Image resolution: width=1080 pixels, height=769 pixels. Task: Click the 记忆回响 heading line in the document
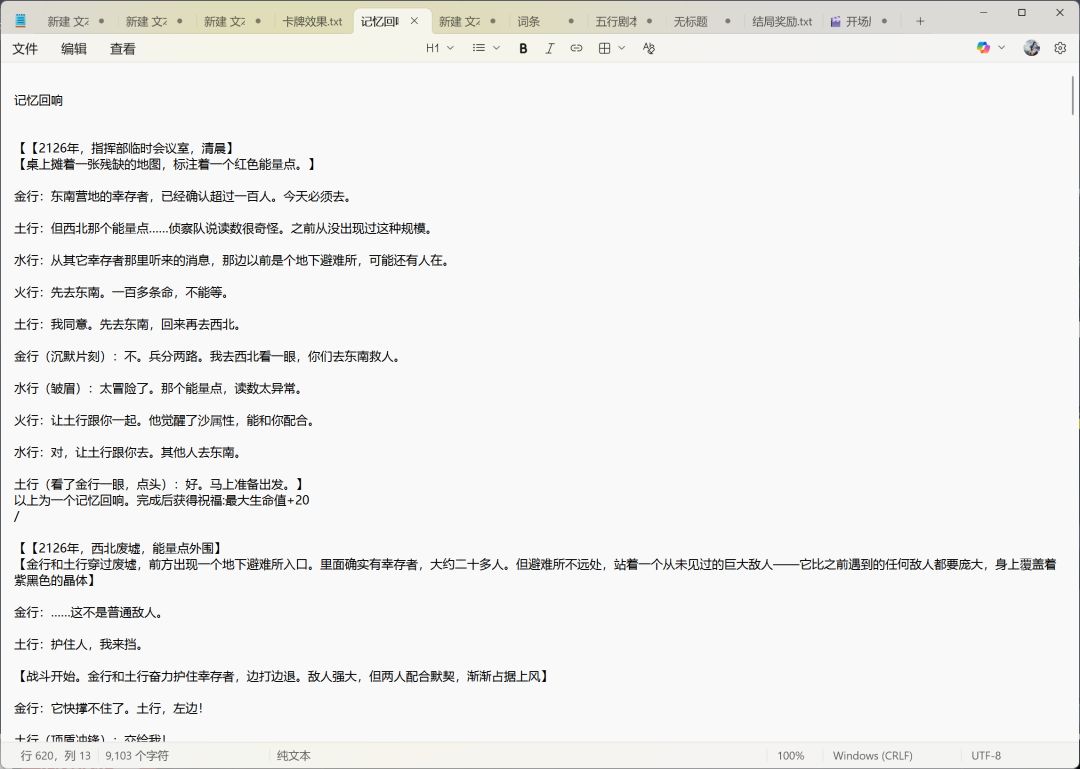point(39,101)
